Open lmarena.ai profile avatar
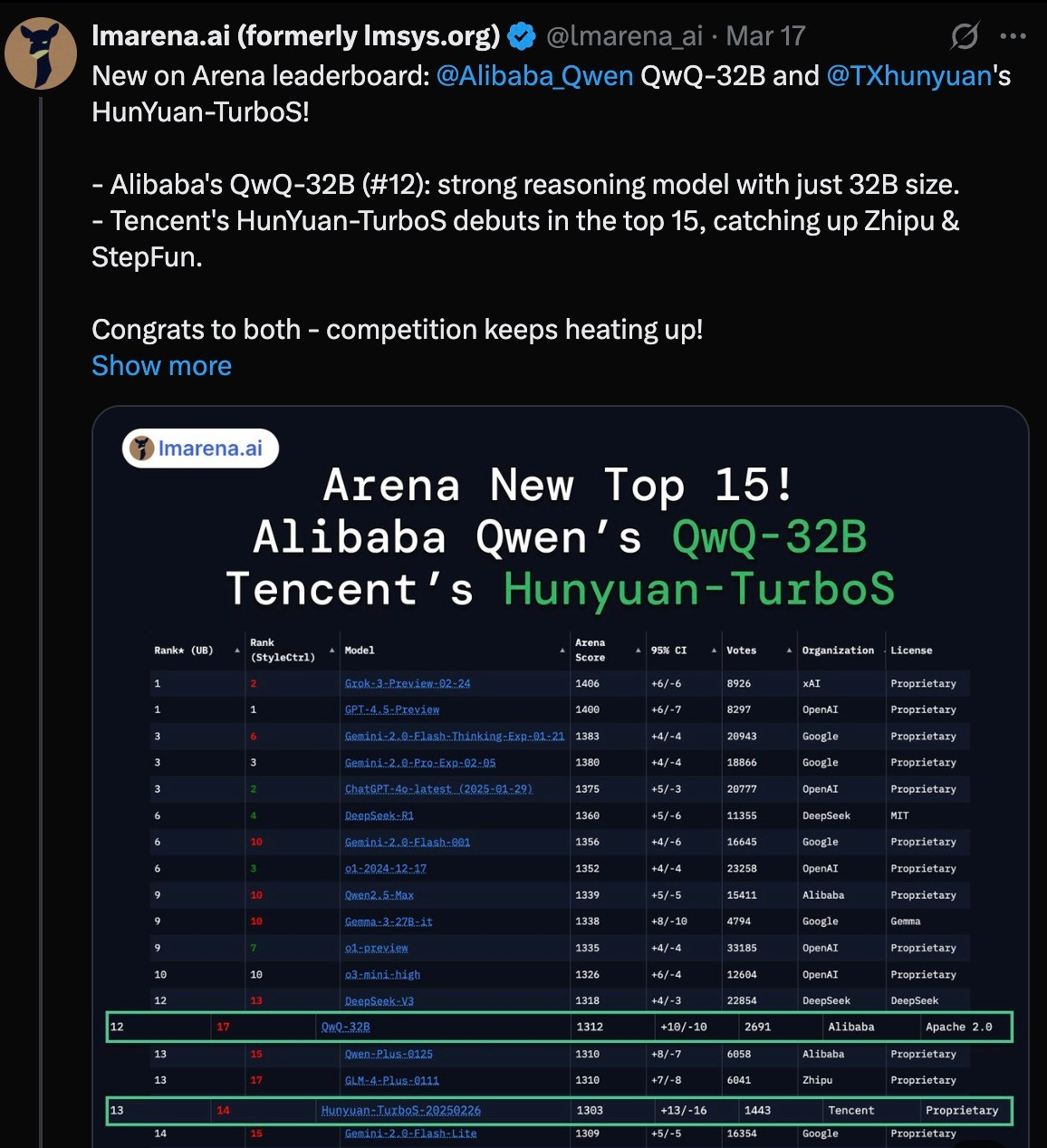1047x1148 pixels. tap(41, 53)
